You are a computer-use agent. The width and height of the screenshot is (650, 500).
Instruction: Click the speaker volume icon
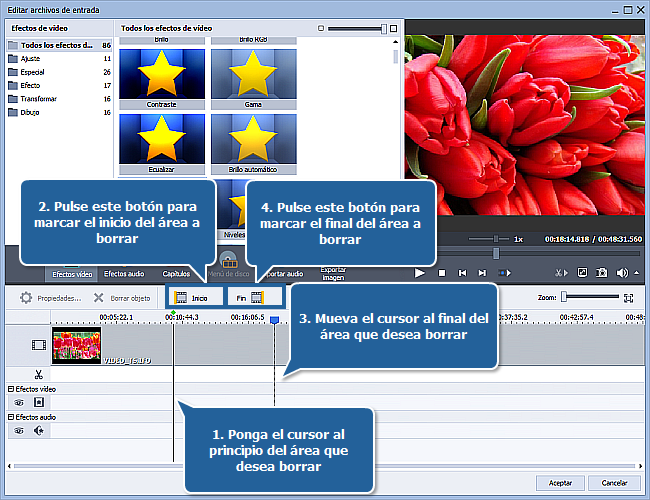point(622,272)
